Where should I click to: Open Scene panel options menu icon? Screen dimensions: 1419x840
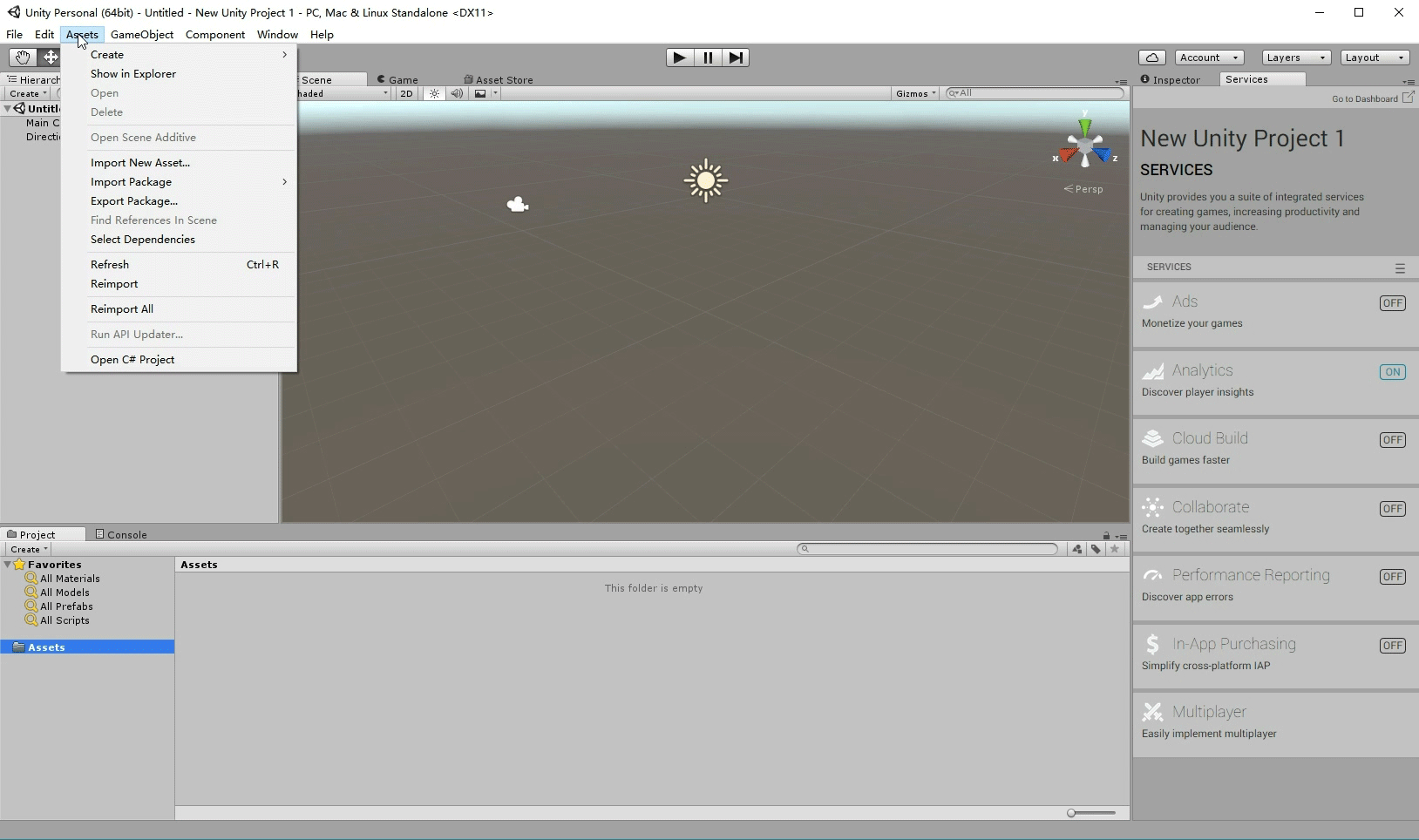tap(1122, 82)
